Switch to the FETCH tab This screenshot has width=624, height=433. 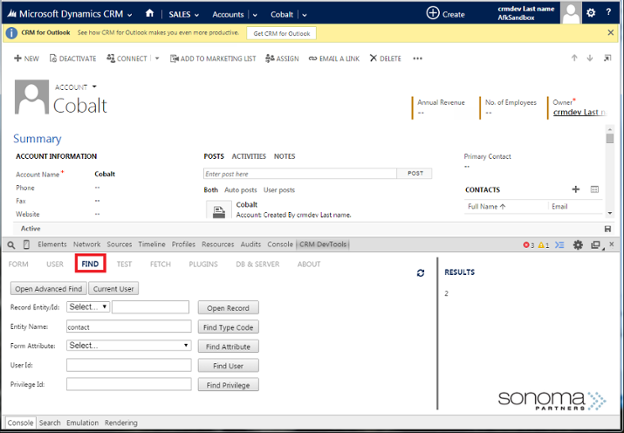pos(160,264)
